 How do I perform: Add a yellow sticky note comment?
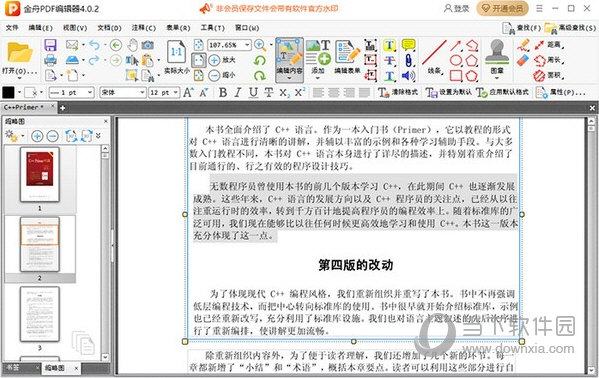[408, 45]
